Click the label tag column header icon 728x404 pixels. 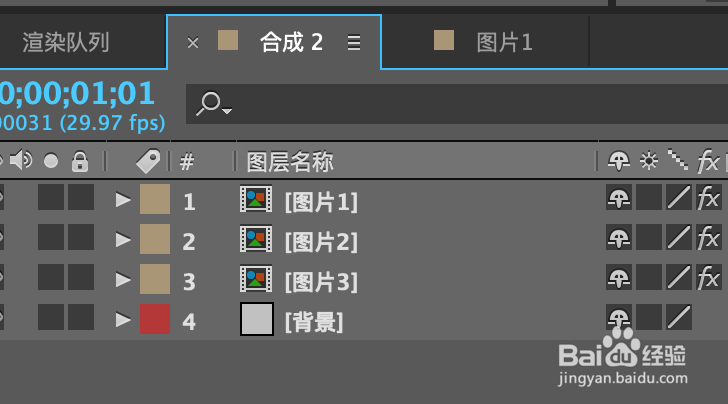click(148, 161)
